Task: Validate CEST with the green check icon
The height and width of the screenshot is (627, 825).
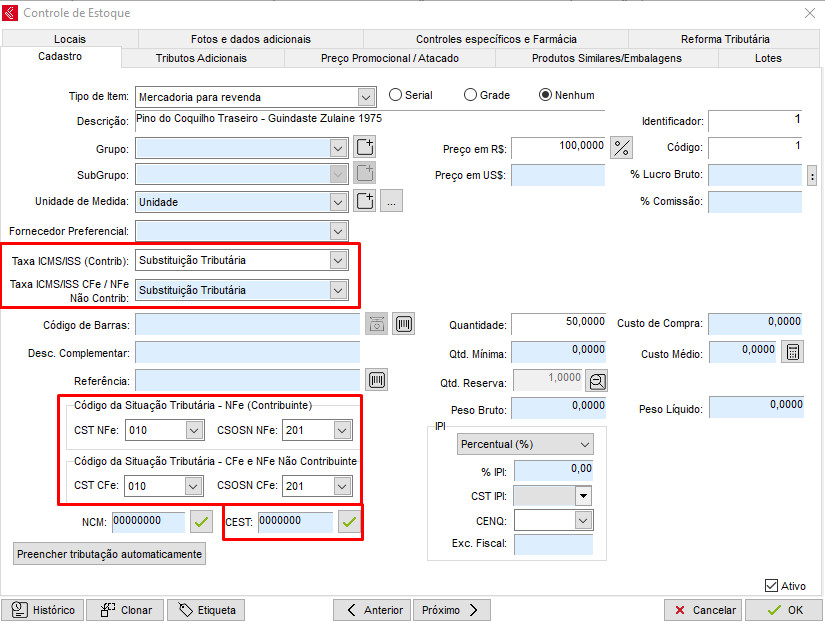Action: 349,522
